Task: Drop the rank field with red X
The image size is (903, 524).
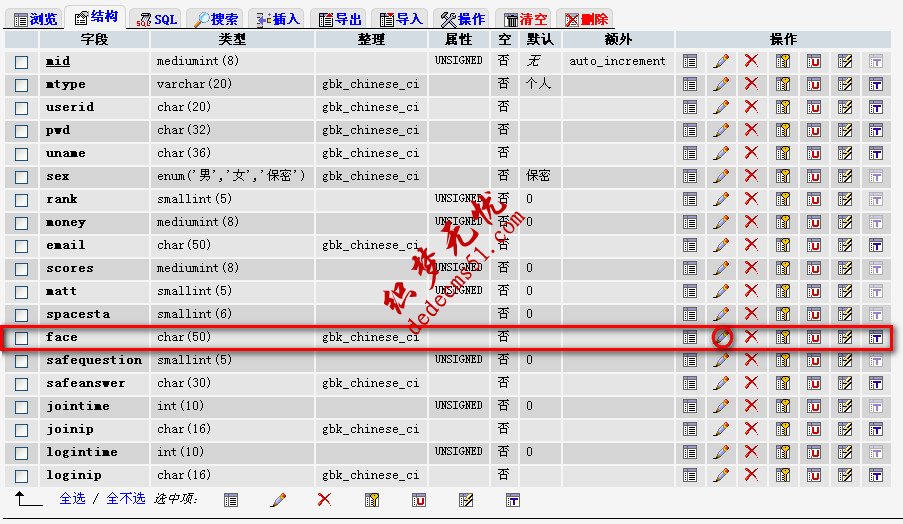Action: click(751, 199)
